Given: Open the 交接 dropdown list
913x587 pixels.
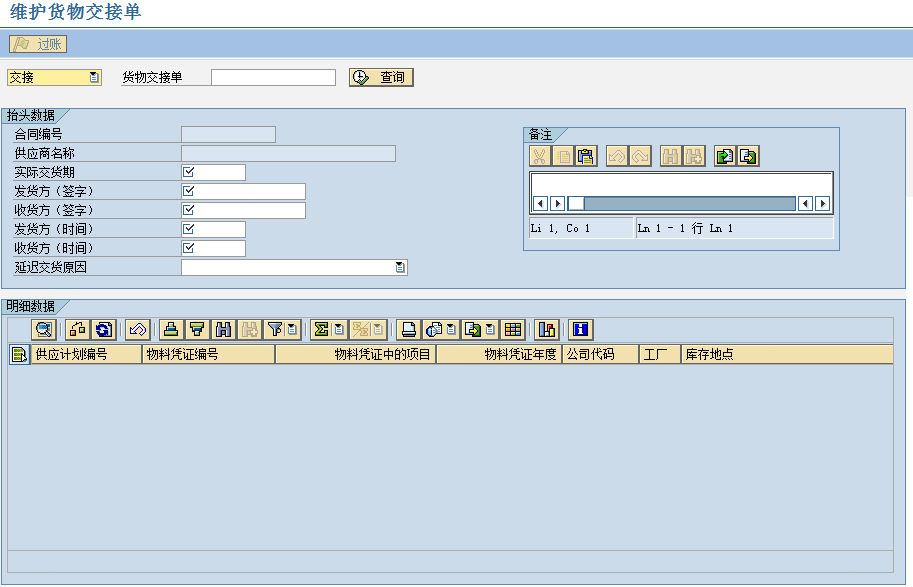Looking at the screenshot, I should pyautogui.click(x=94, y=77).
